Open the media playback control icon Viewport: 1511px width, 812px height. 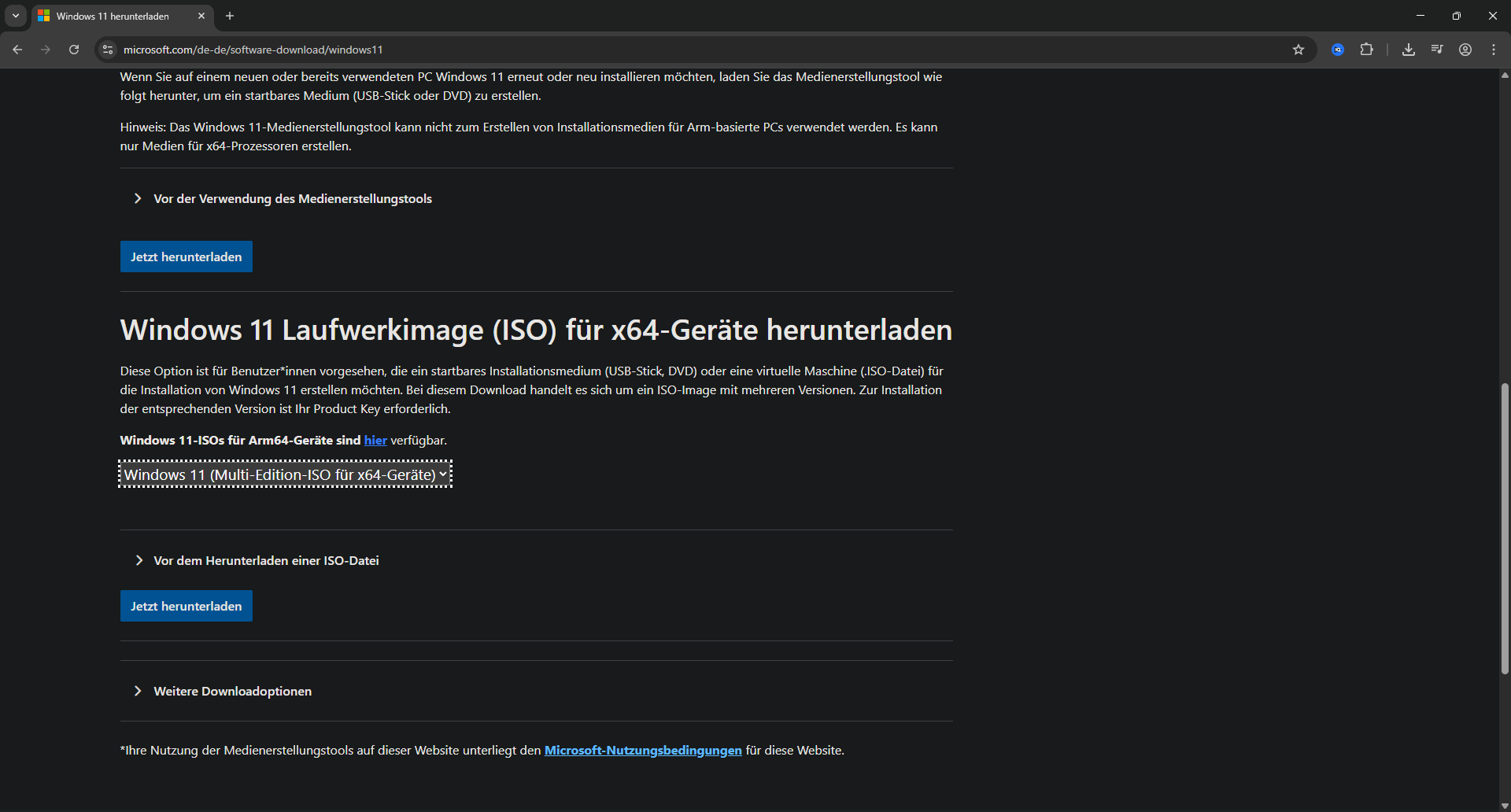(x=1436, y=49)
